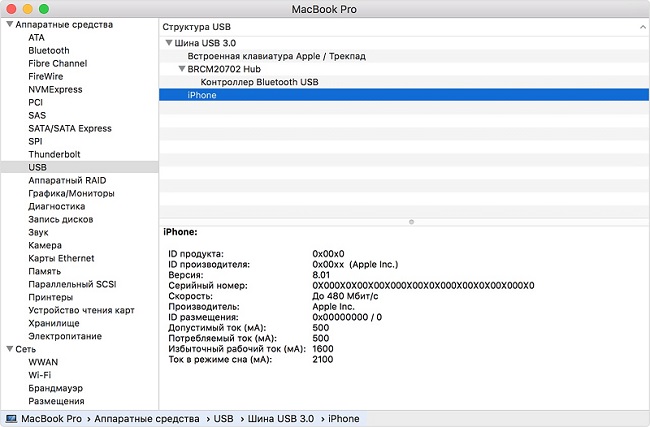The image size is (650, 427).
Task: Expand or collapse the Сеть section triangle
Action: click(x=9, y=349)
